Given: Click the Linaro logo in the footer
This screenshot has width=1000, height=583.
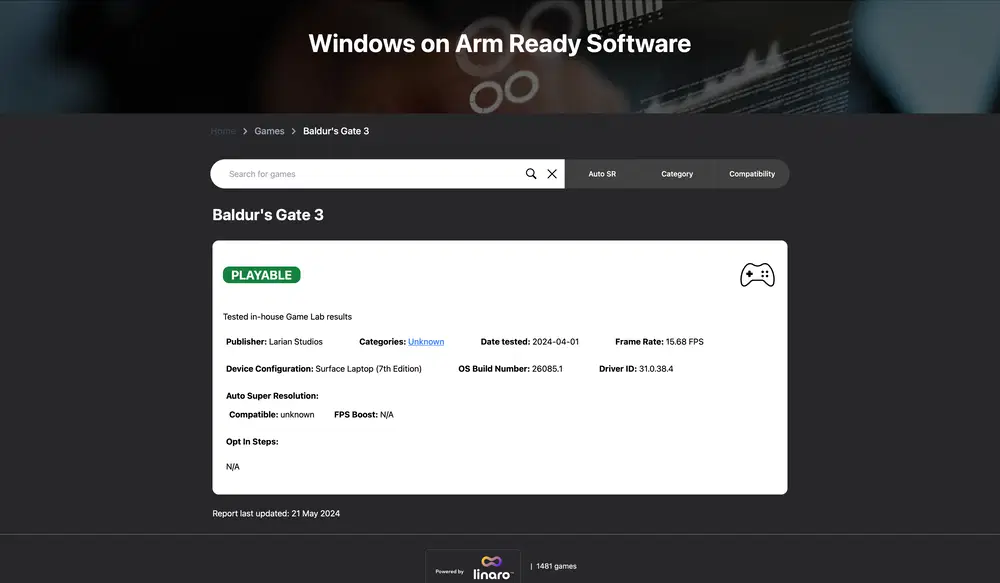Looking at the screenshot, I should click(492, 567).
